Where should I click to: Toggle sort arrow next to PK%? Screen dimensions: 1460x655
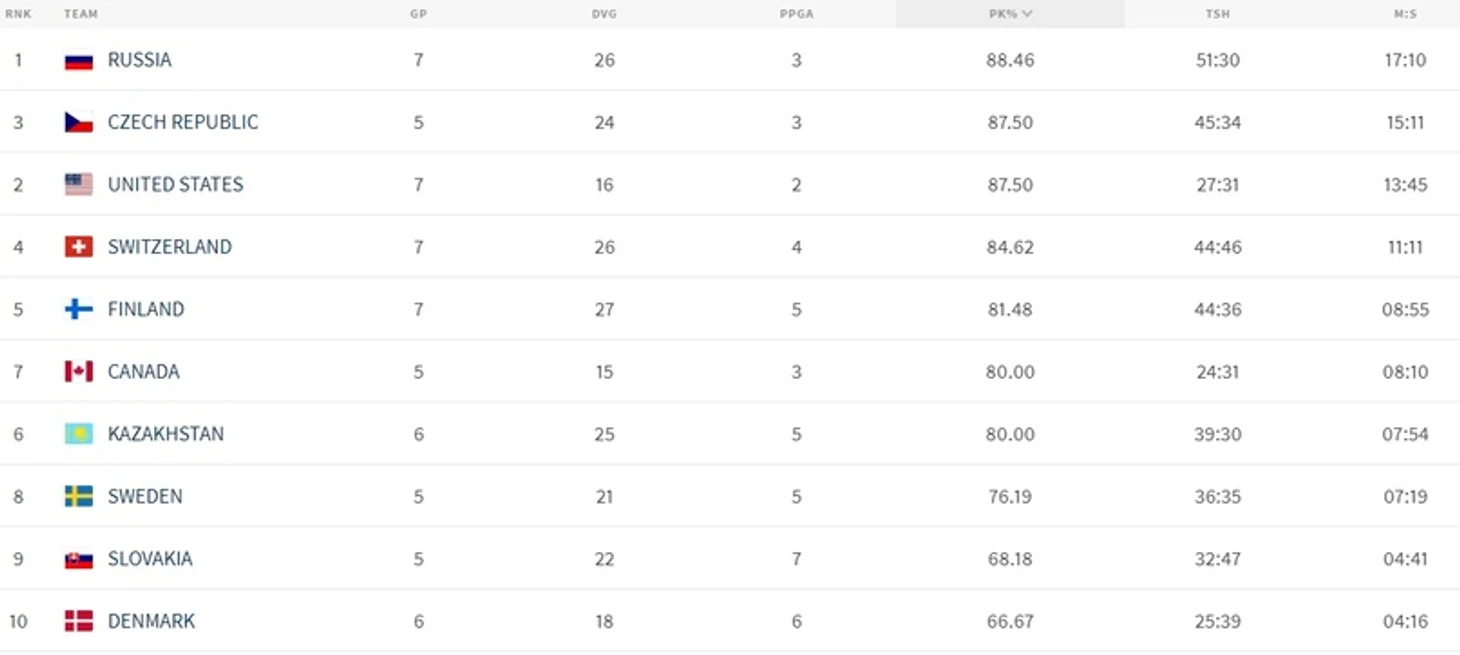point(1028,14)
